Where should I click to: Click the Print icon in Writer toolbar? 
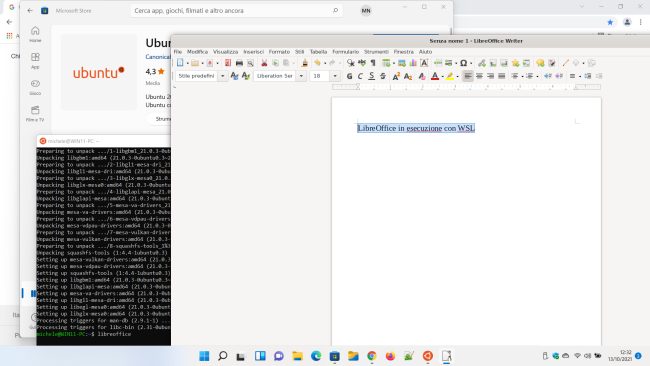(239, 63)
